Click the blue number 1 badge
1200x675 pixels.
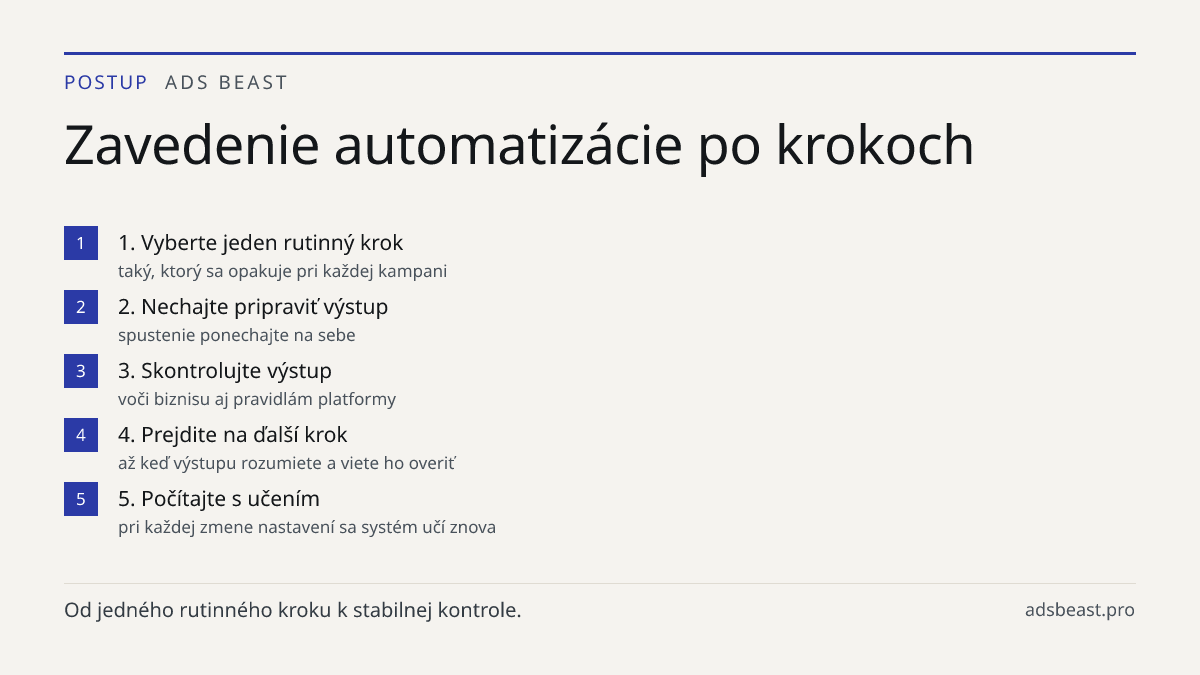pos(81,243)
